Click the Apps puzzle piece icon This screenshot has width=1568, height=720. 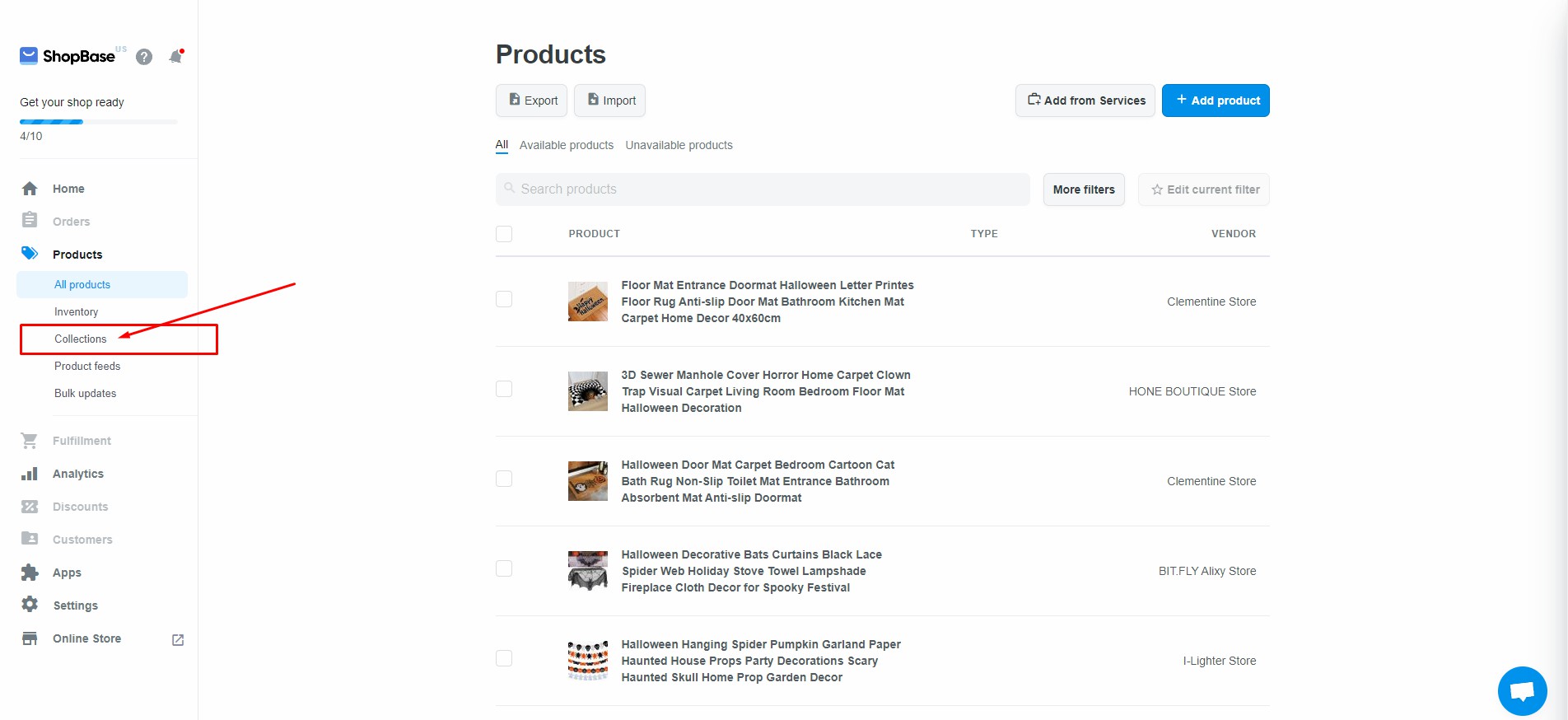point(30,573)
